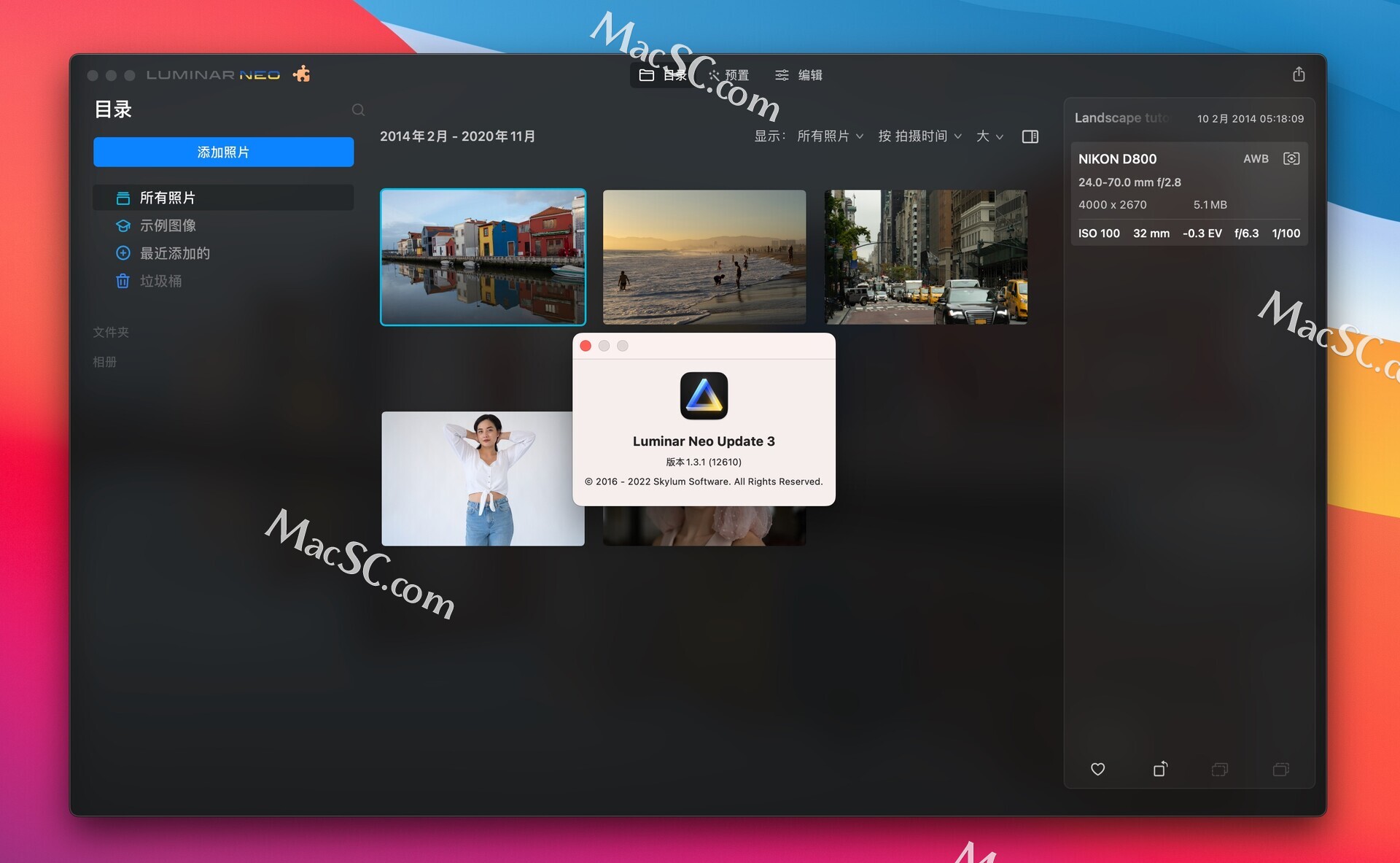Click the AWB white balance label
The image size is (1400, 863).
pyautogui.click(x=1256, y=158)
